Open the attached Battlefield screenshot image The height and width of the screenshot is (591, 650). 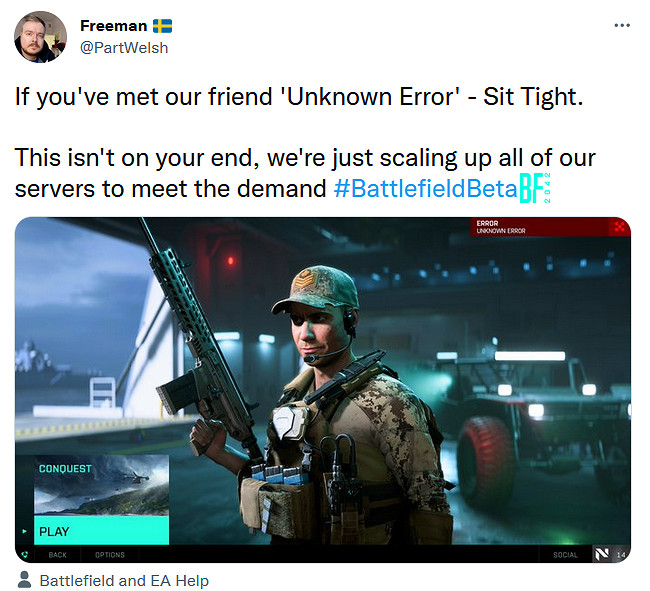point(323,390)
